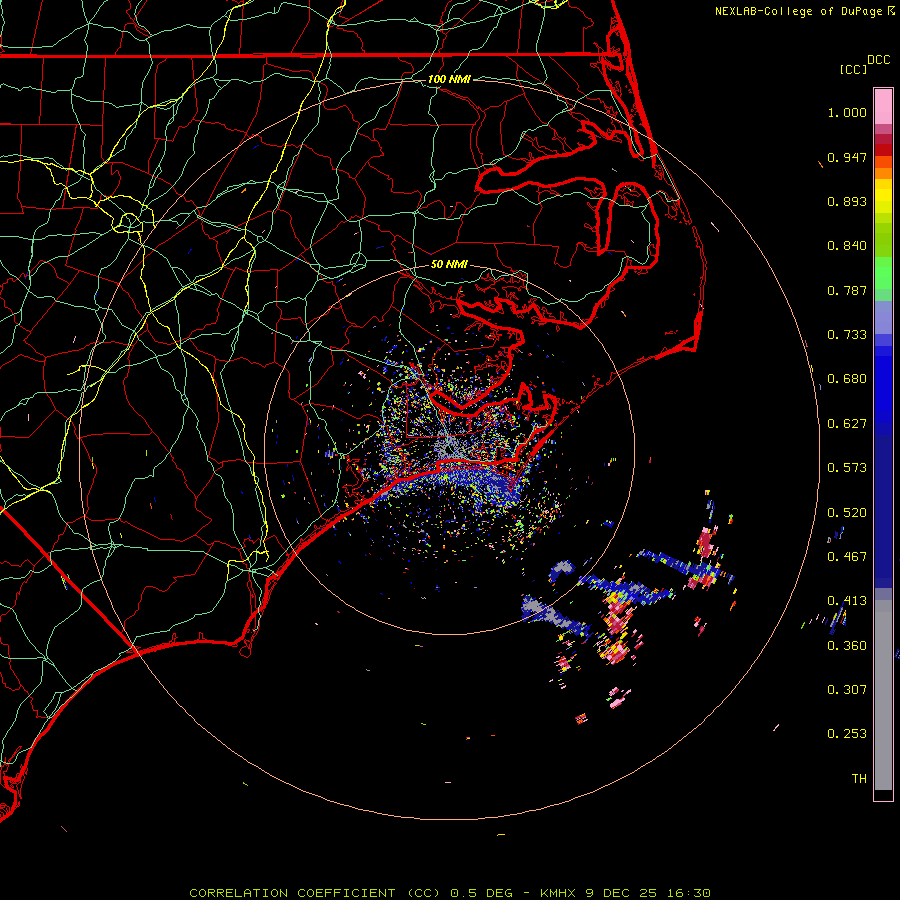The image size is (900, 900).
Task: Select the 0.893 scale value
Action: pyautogui.click(x=847, y=201)
